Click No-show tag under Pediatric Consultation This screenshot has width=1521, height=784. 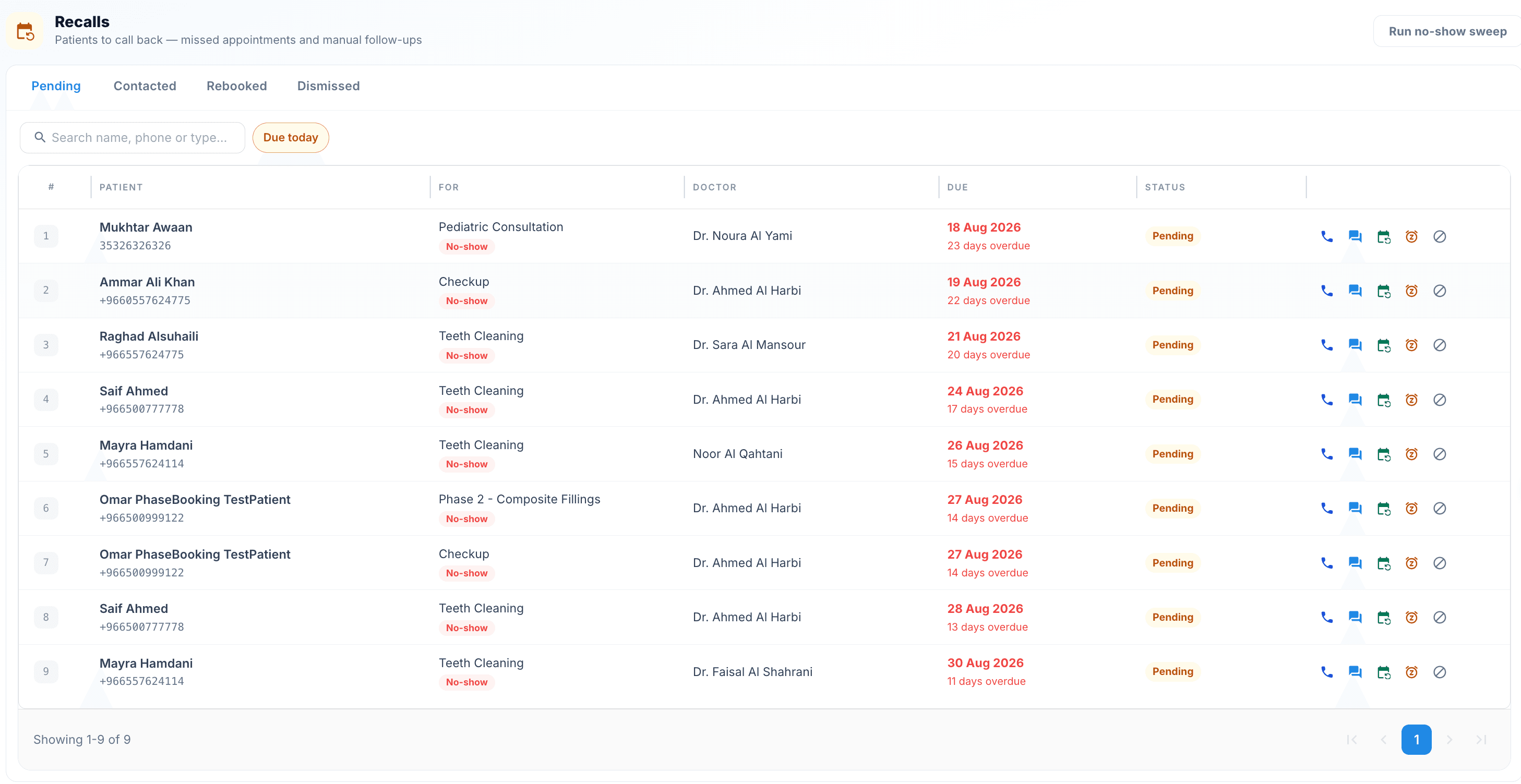click(466, 246)
